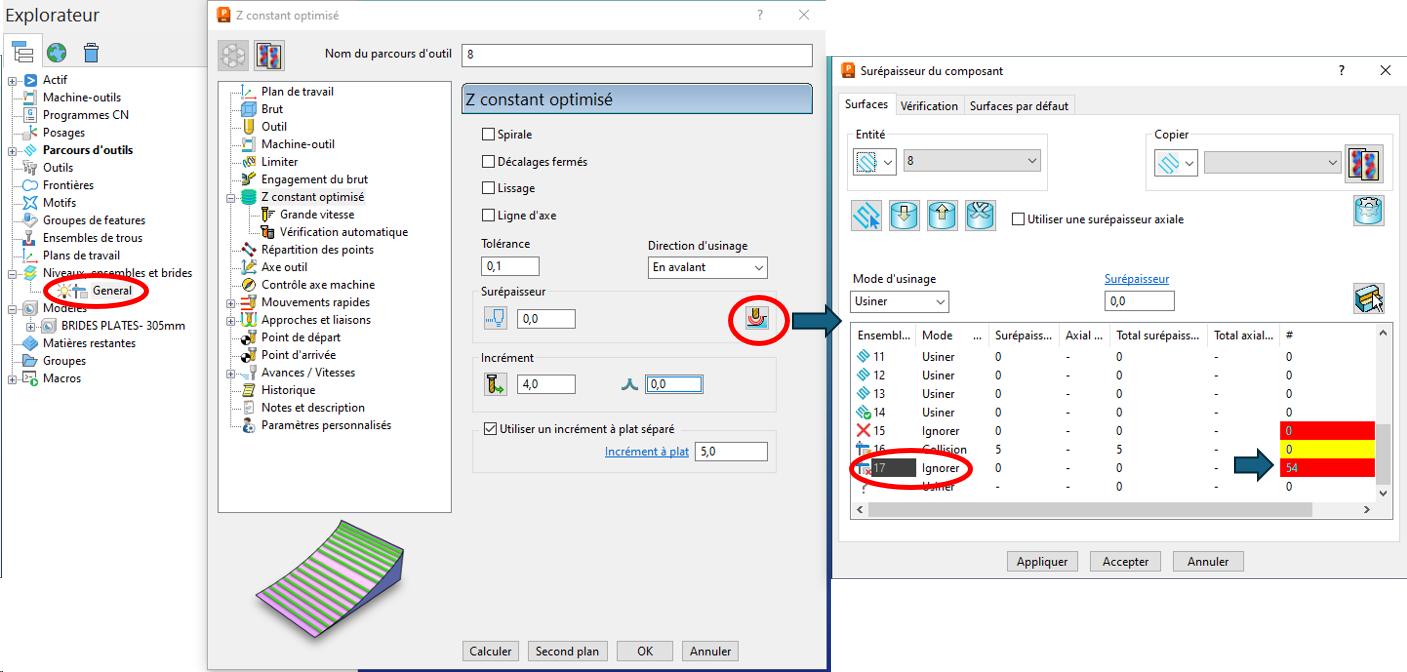Image resolution: width=1407 pixels, height=672 pixels.
Task: Expand the Modèles tree node
Action: pyautogui.click(x=12, y=308)
